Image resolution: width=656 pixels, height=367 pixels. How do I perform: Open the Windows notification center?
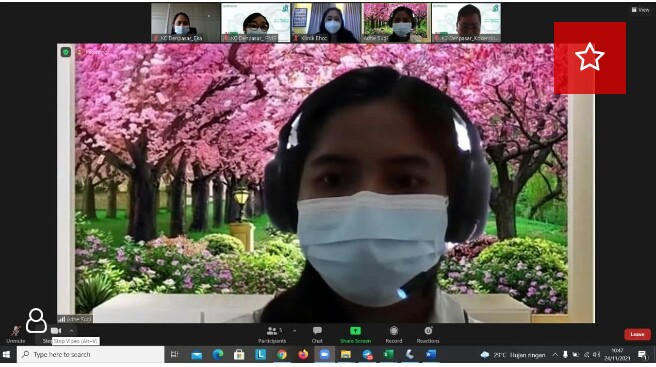643,355
